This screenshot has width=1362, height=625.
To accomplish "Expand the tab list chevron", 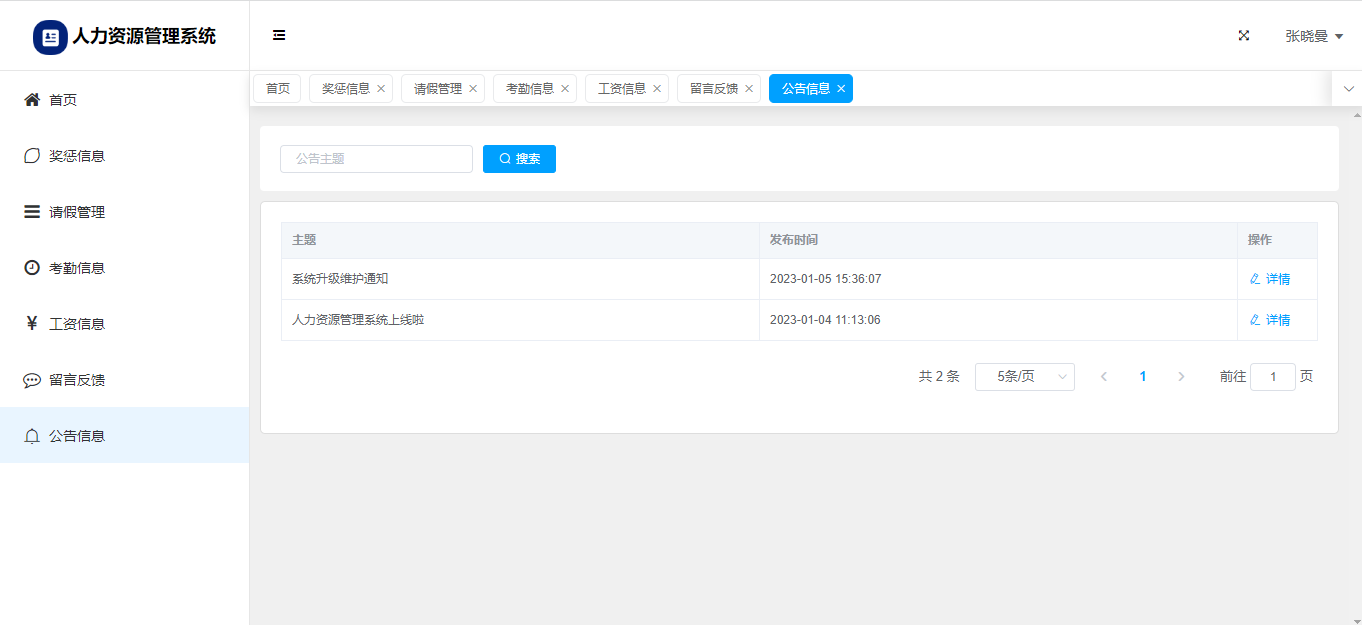I will click(x=1348, y=89).
